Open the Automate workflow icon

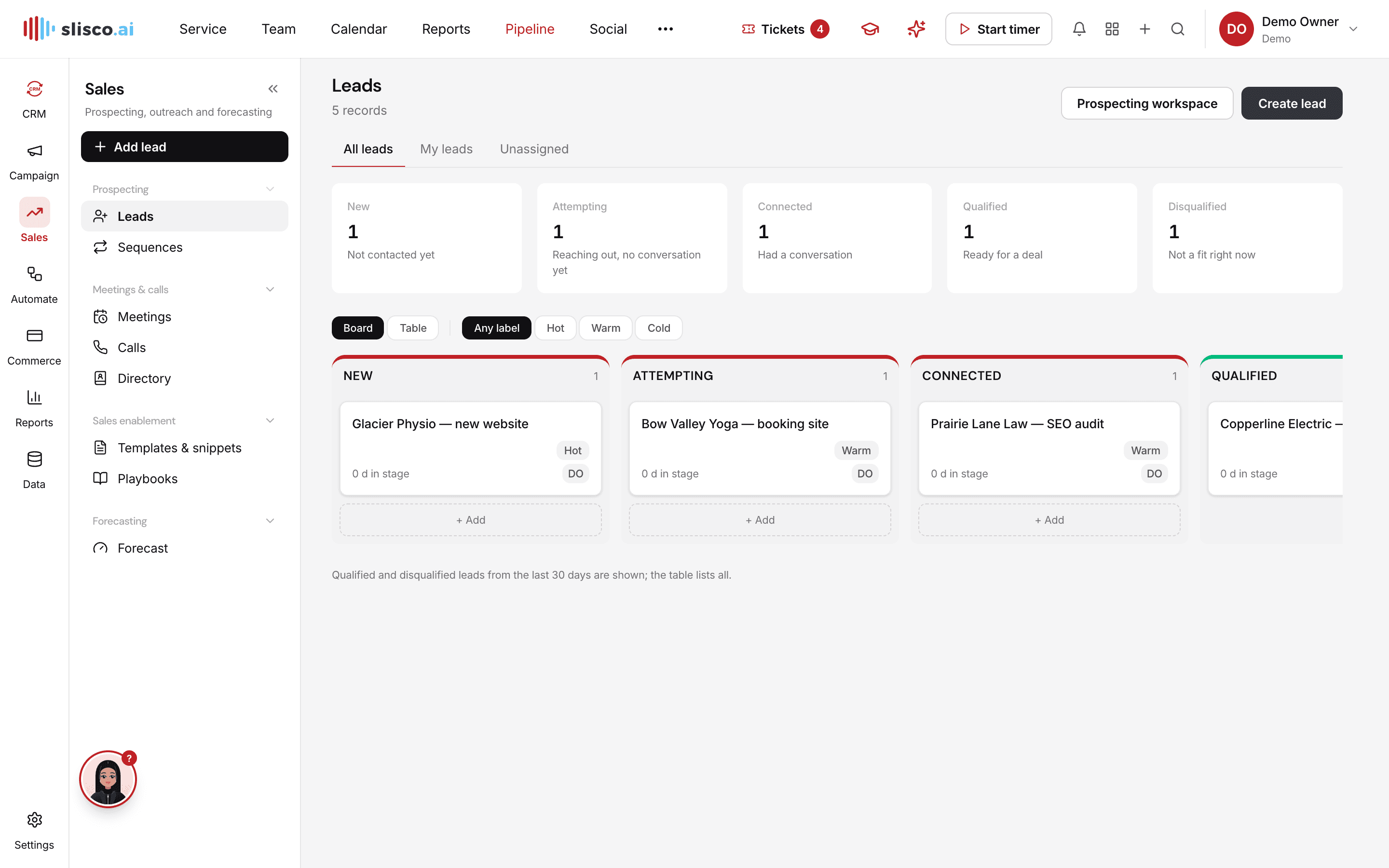point(34,274)
